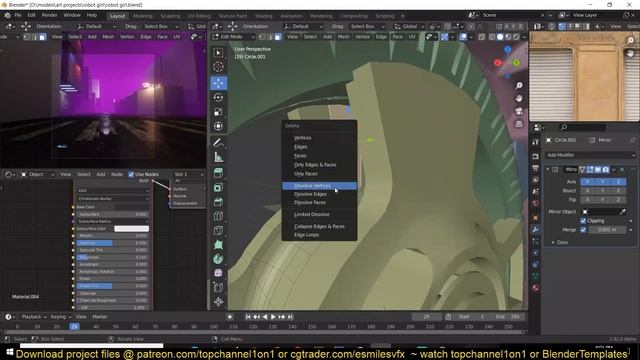Select the Inset Faces tool
The image size is (640, 360).
[x=218, y=187]
